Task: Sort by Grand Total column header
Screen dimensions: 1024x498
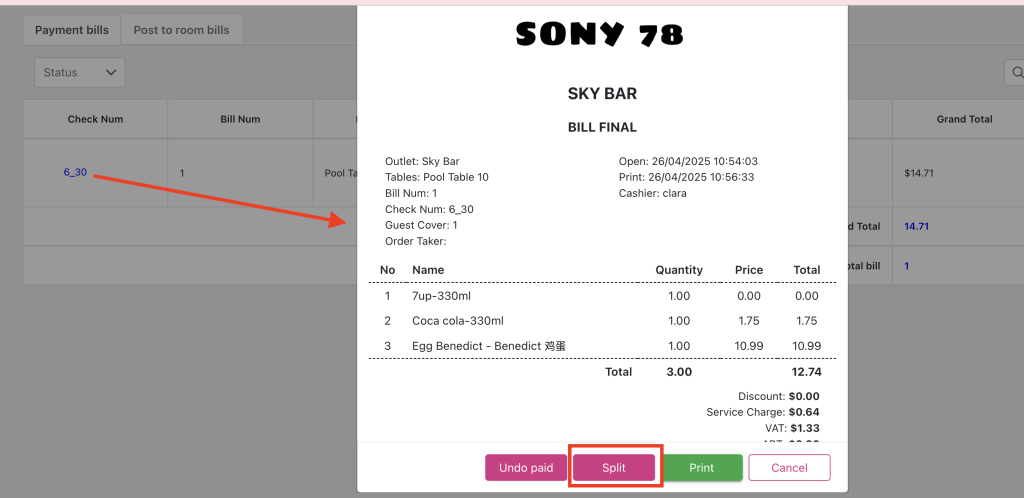Action: tap(964, 119)
